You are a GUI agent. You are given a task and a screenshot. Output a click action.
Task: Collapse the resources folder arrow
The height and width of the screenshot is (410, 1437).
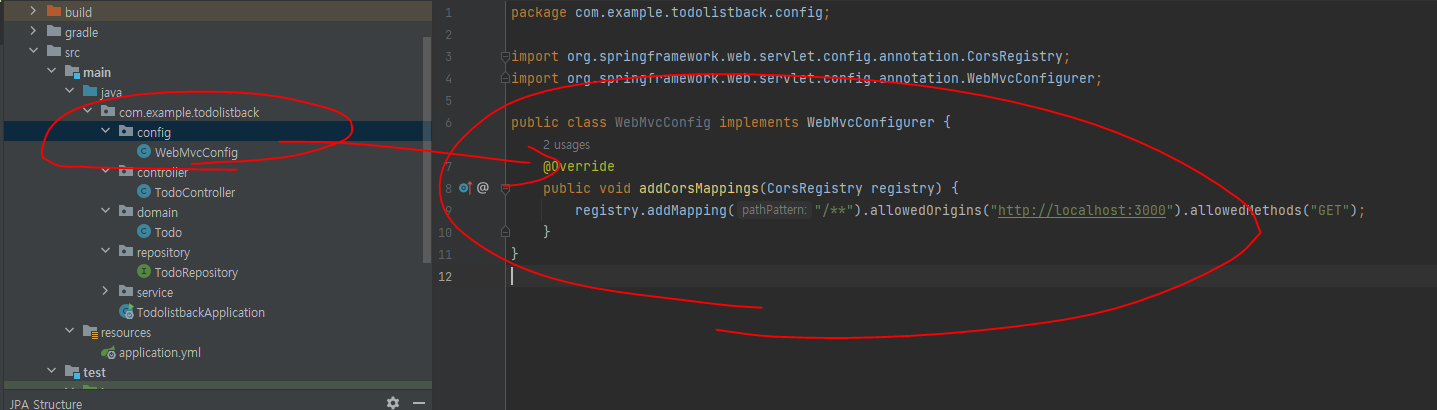pyautogui.click(x=69, y=332)
